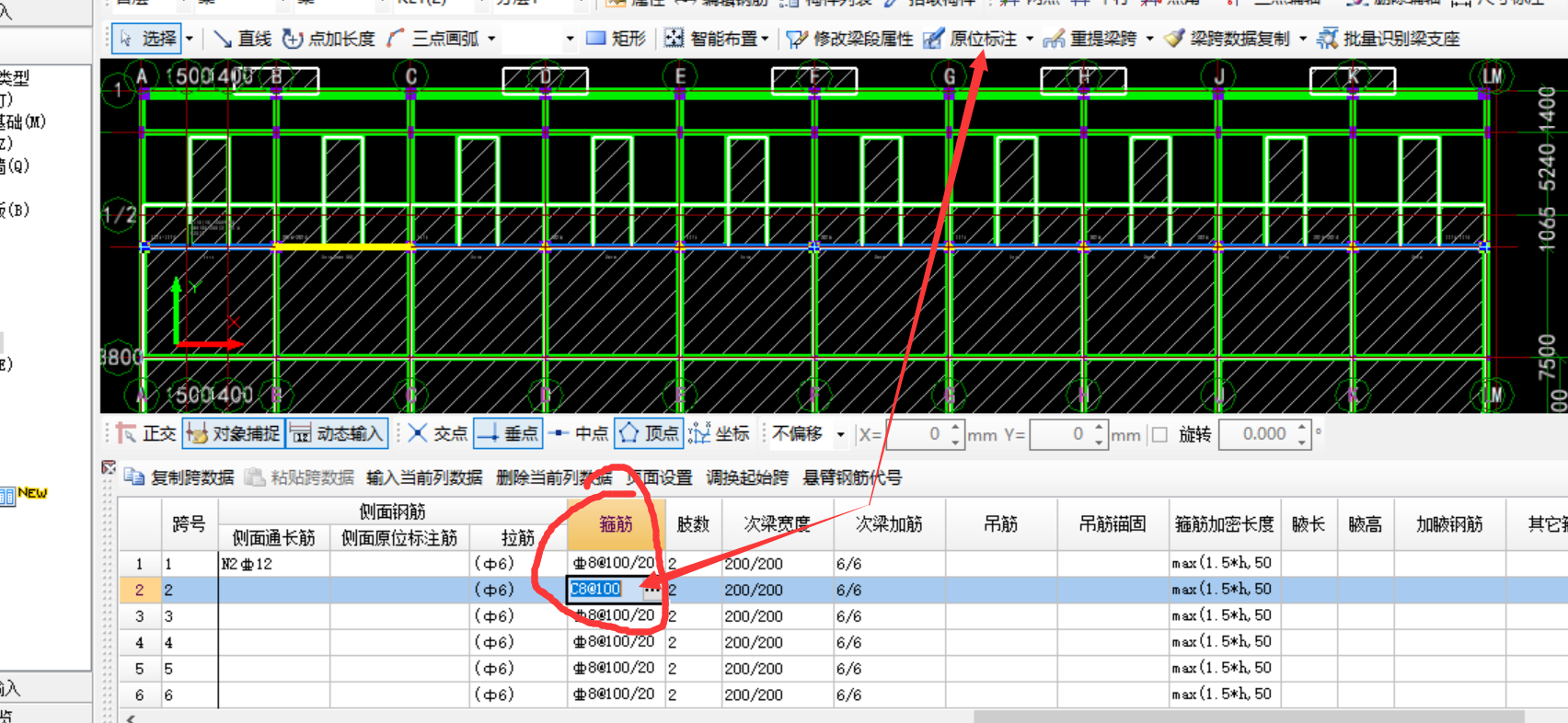Image resolution: width=1568 pixels, height=723 pixels.
Task: Click grid axis bubble E at top
Action: coord(680,76)
